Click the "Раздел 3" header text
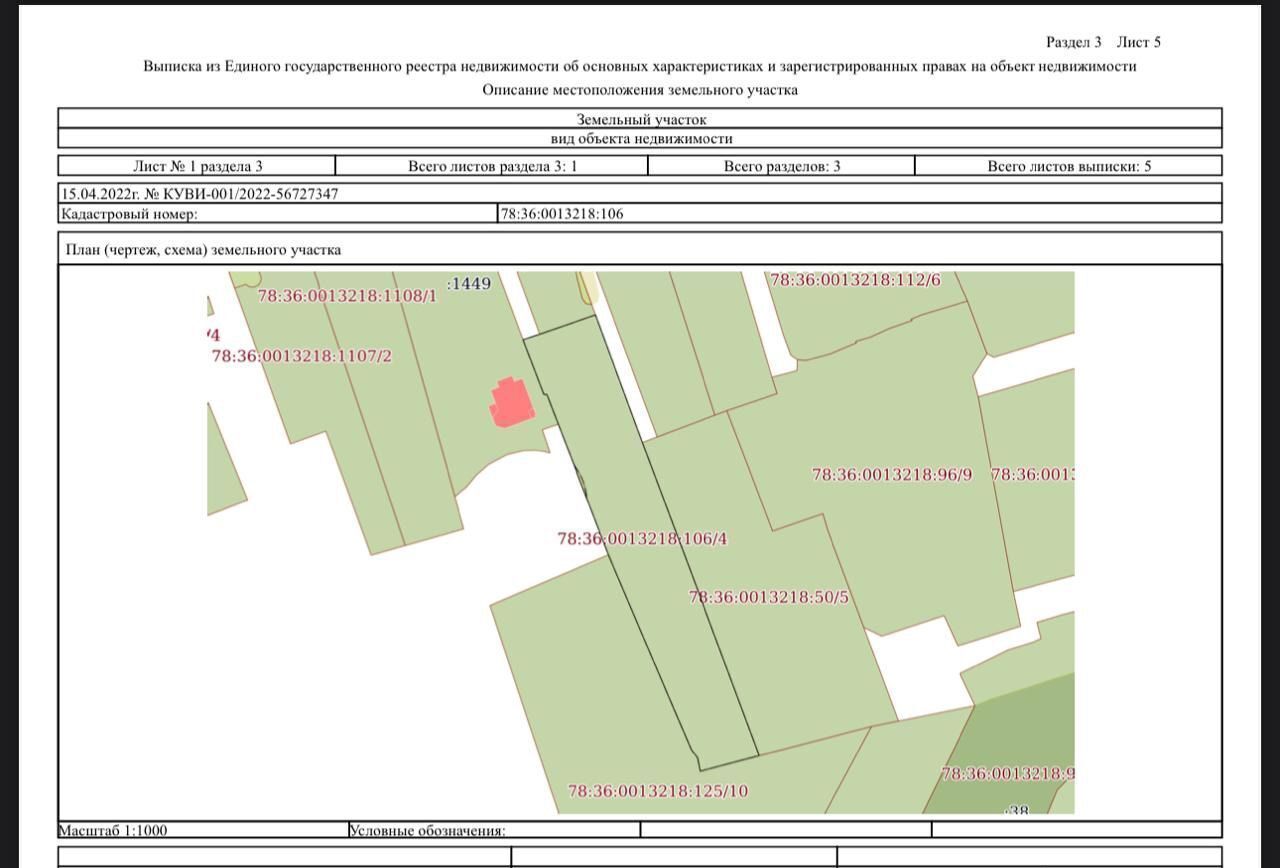Viewport: 1280px width, 868px height. [1073, 42]
